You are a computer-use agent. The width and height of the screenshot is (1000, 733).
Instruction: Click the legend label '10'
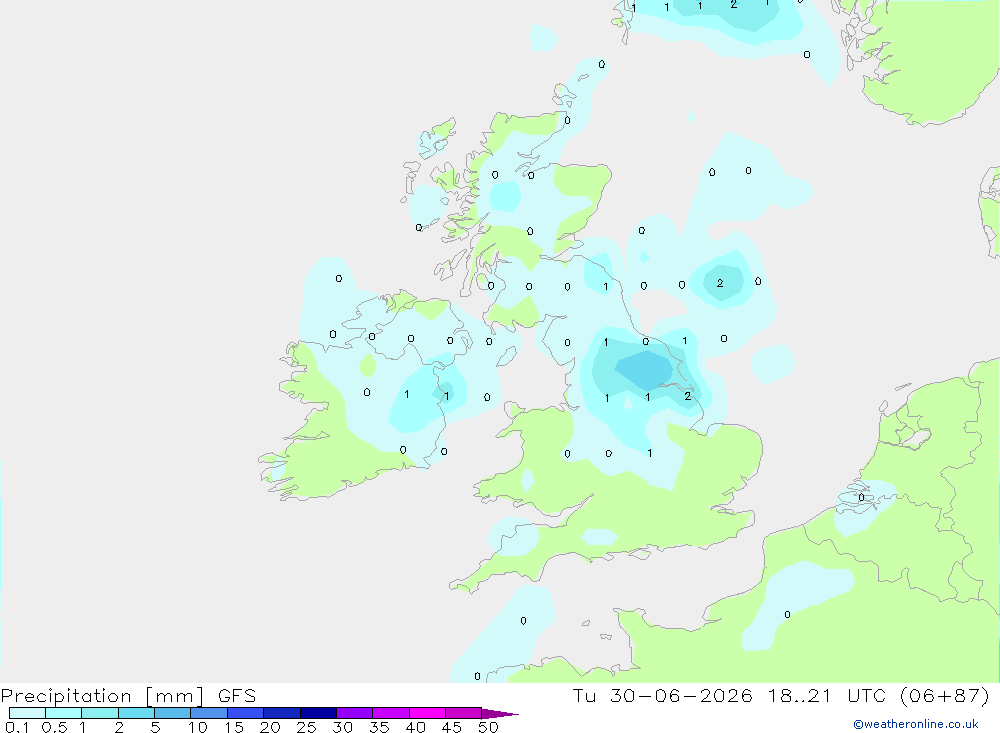point(198,727)
